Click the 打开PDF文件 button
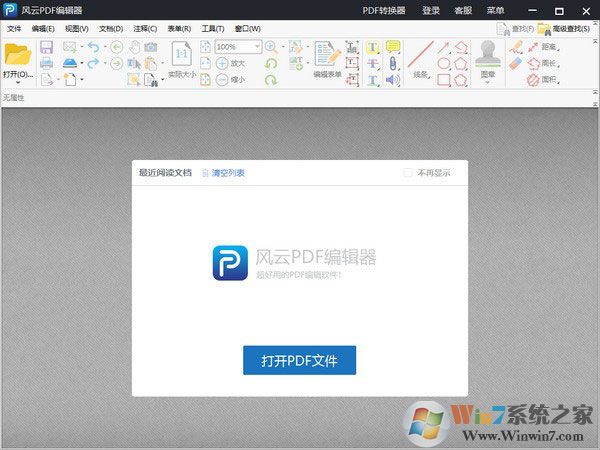600x450 pixels. pyautogui.click(x=299, y=360)
